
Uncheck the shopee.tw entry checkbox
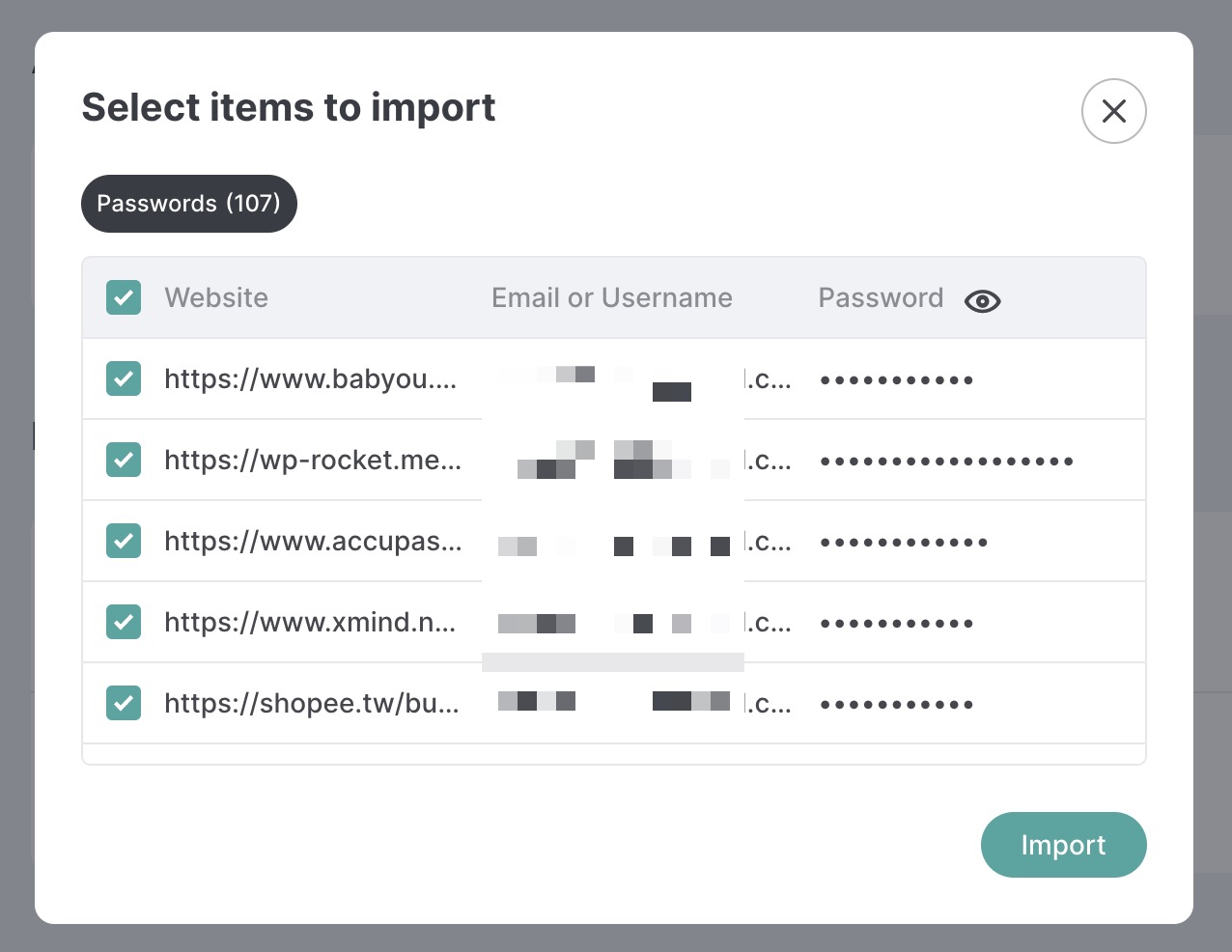click(124, 703)
